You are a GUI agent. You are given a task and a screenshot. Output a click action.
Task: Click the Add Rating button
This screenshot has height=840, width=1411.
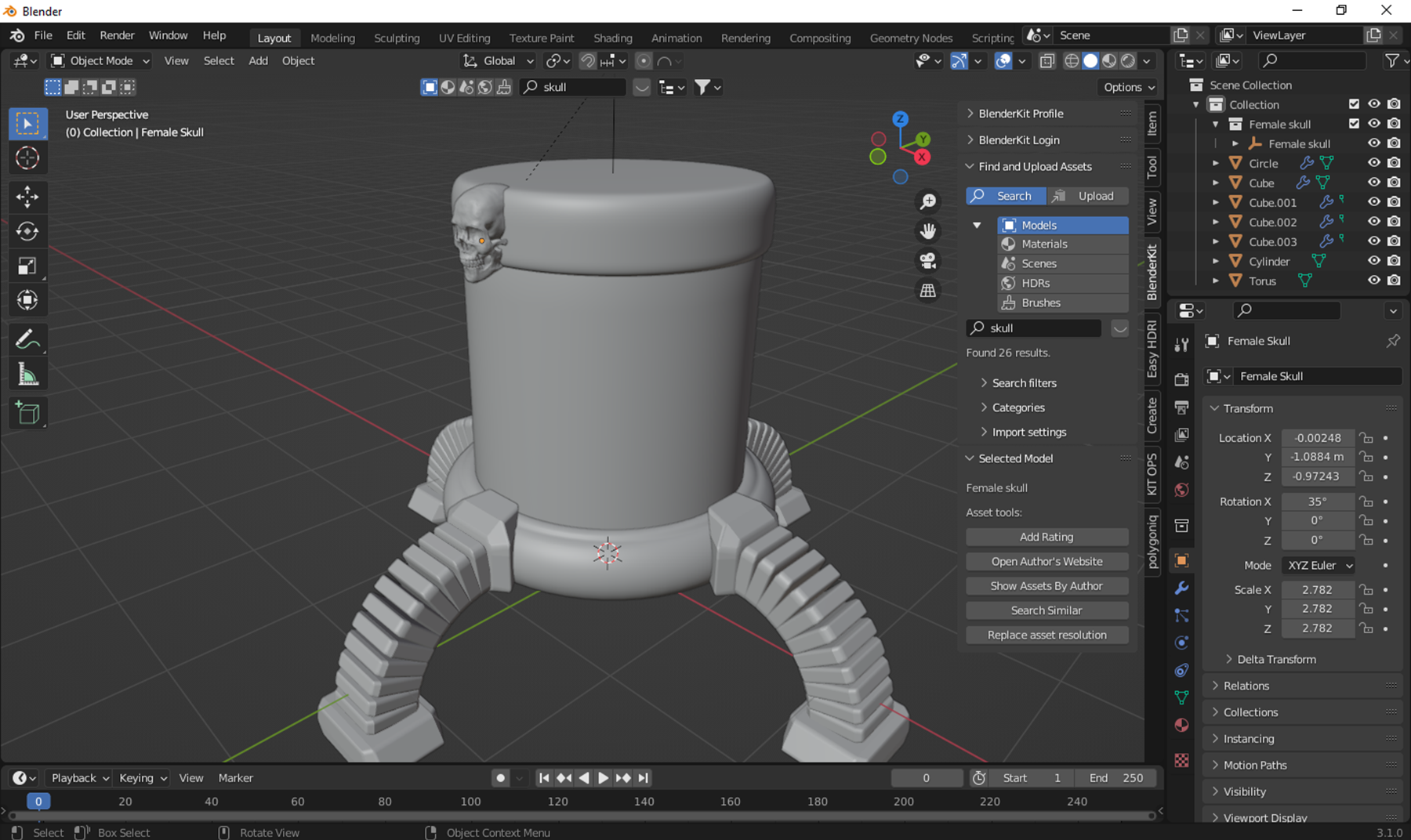coord(1046,537)
